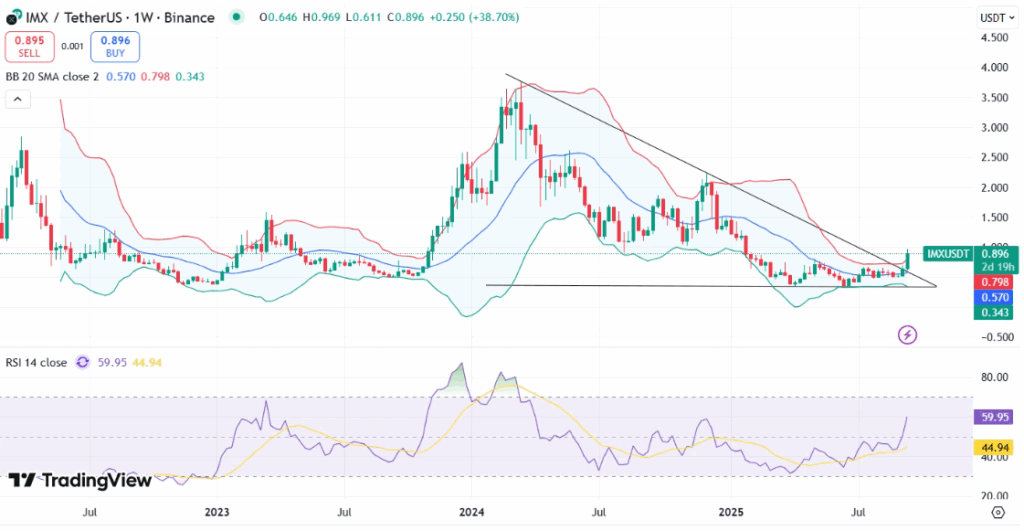This screenshot has height=531, width=1024.
Task: Click the 2025 label on the time axis
Action: pos(731,512)
